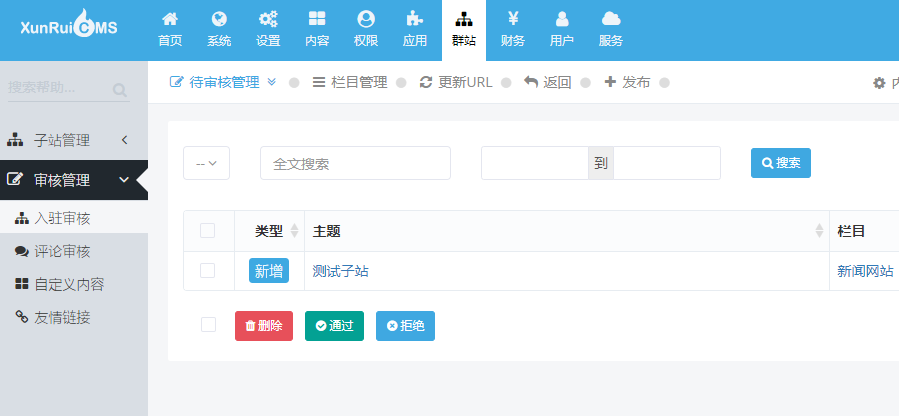Open the -- search field dropdown
899x416 pixels.
tap(206, 163)
